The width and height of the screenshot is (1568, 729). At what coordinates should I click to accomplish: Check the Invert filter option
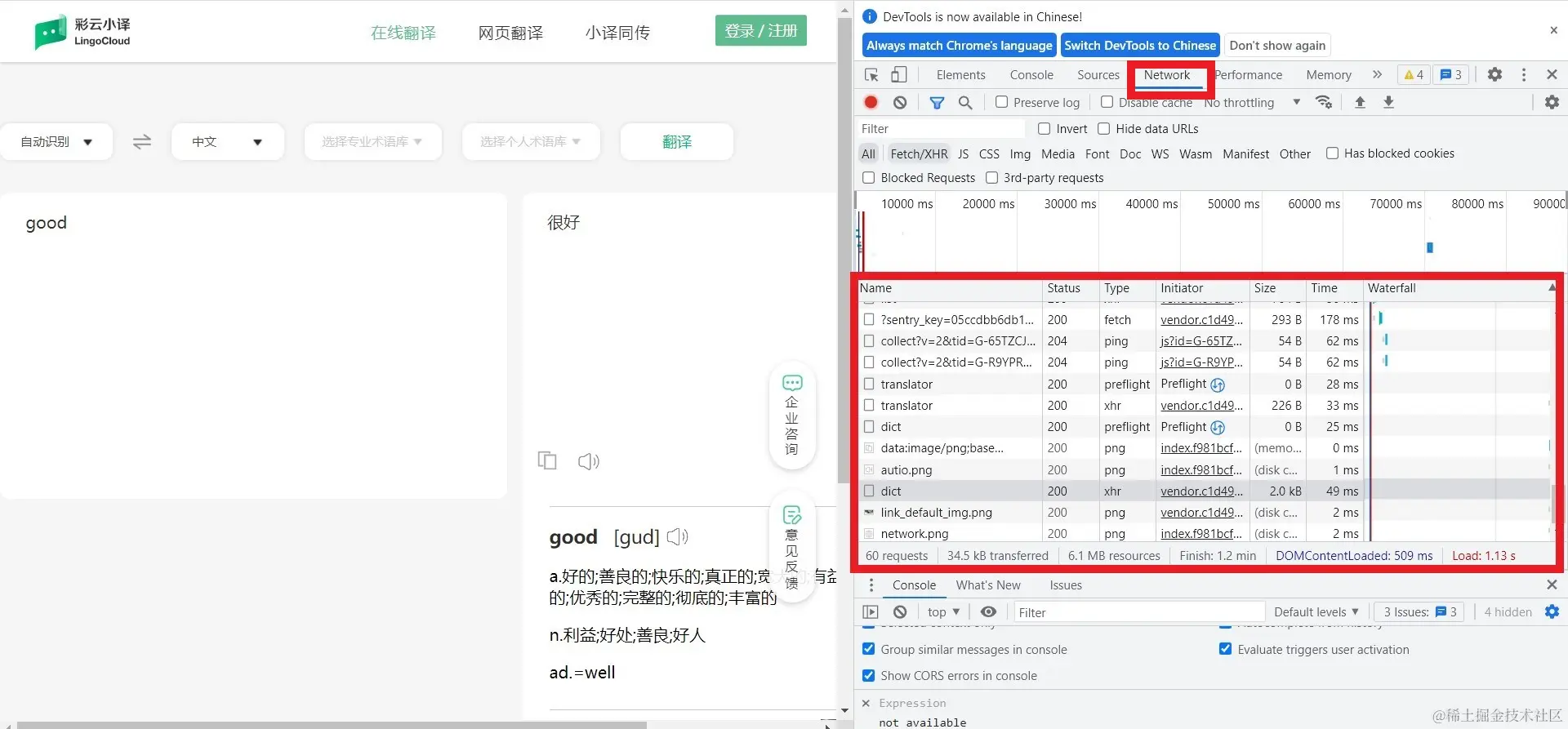[1044, 128]
